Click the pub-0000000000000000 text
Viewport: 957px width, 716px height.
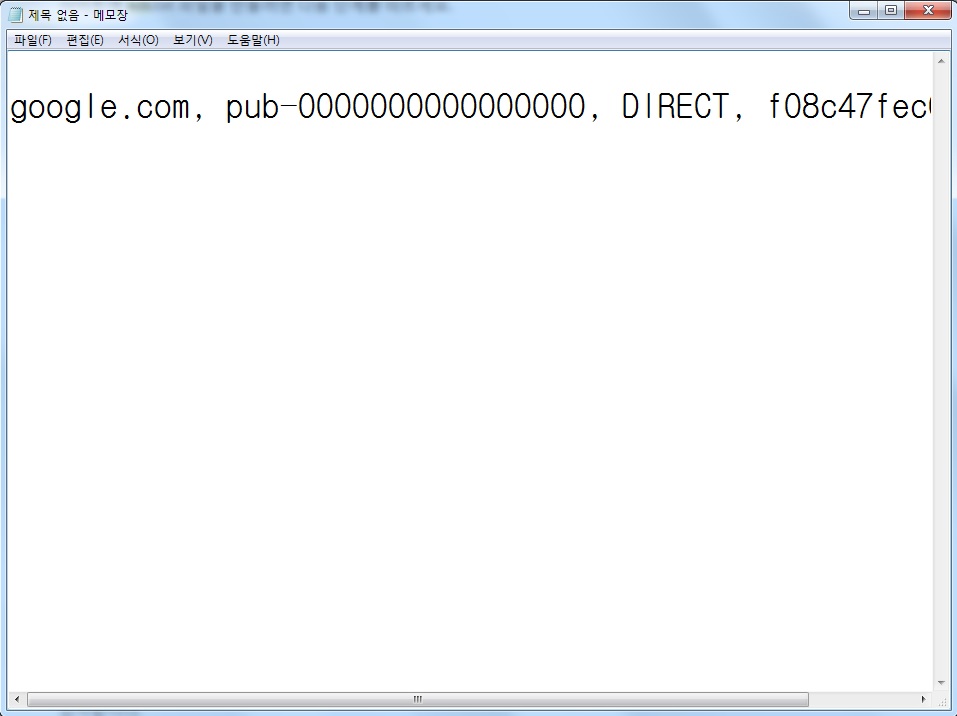click(406, 107)
